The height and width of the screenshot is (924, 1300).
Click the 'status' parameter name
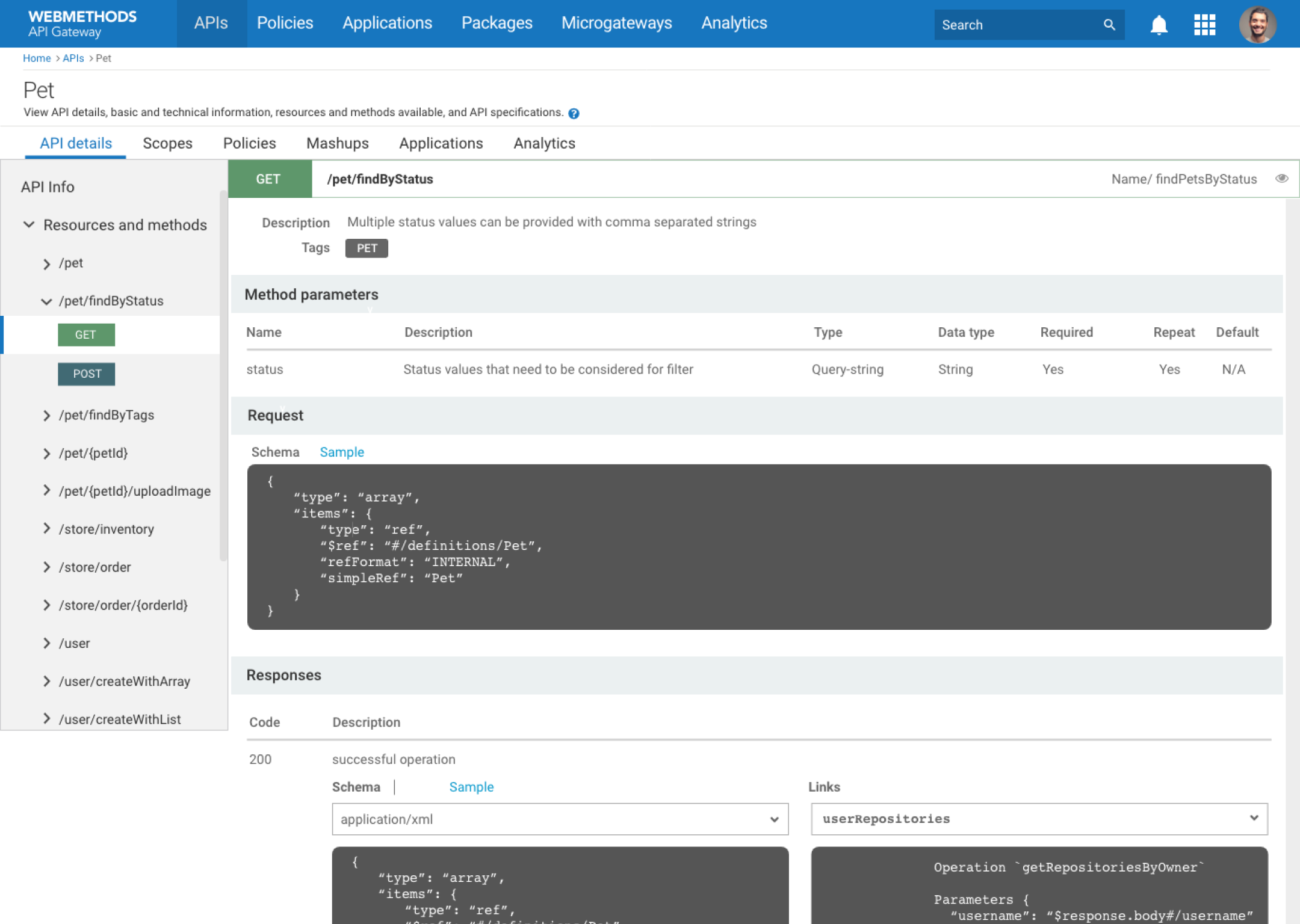[x=265, y=369]
